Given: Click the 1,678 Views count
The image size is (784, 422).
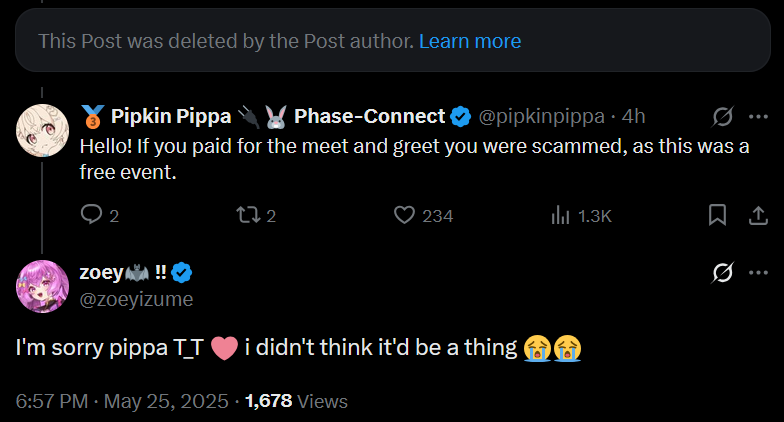Looking at the screenshot, I should 296,401.
